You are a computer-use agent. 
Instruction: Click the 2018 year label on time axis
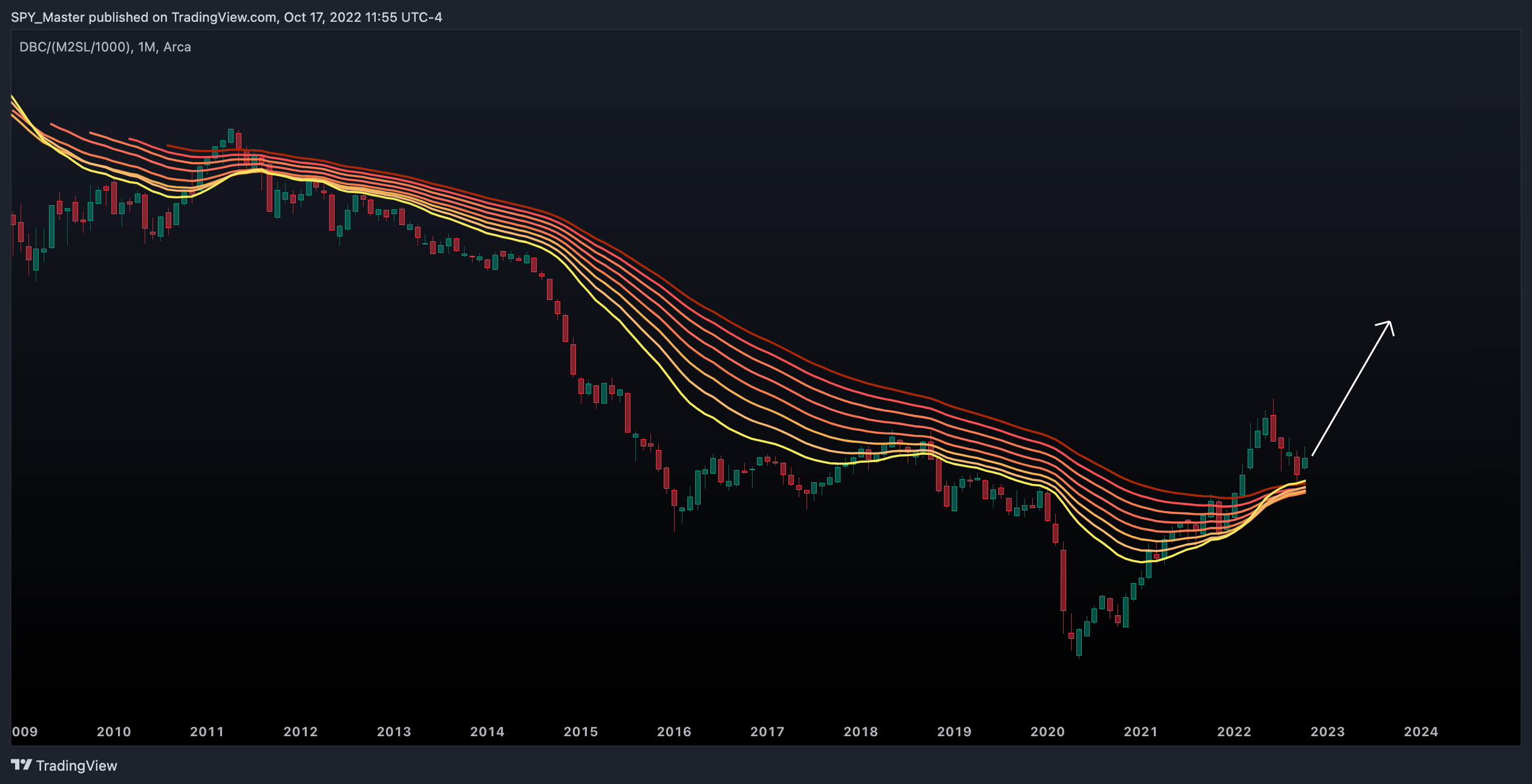[861, 731]
